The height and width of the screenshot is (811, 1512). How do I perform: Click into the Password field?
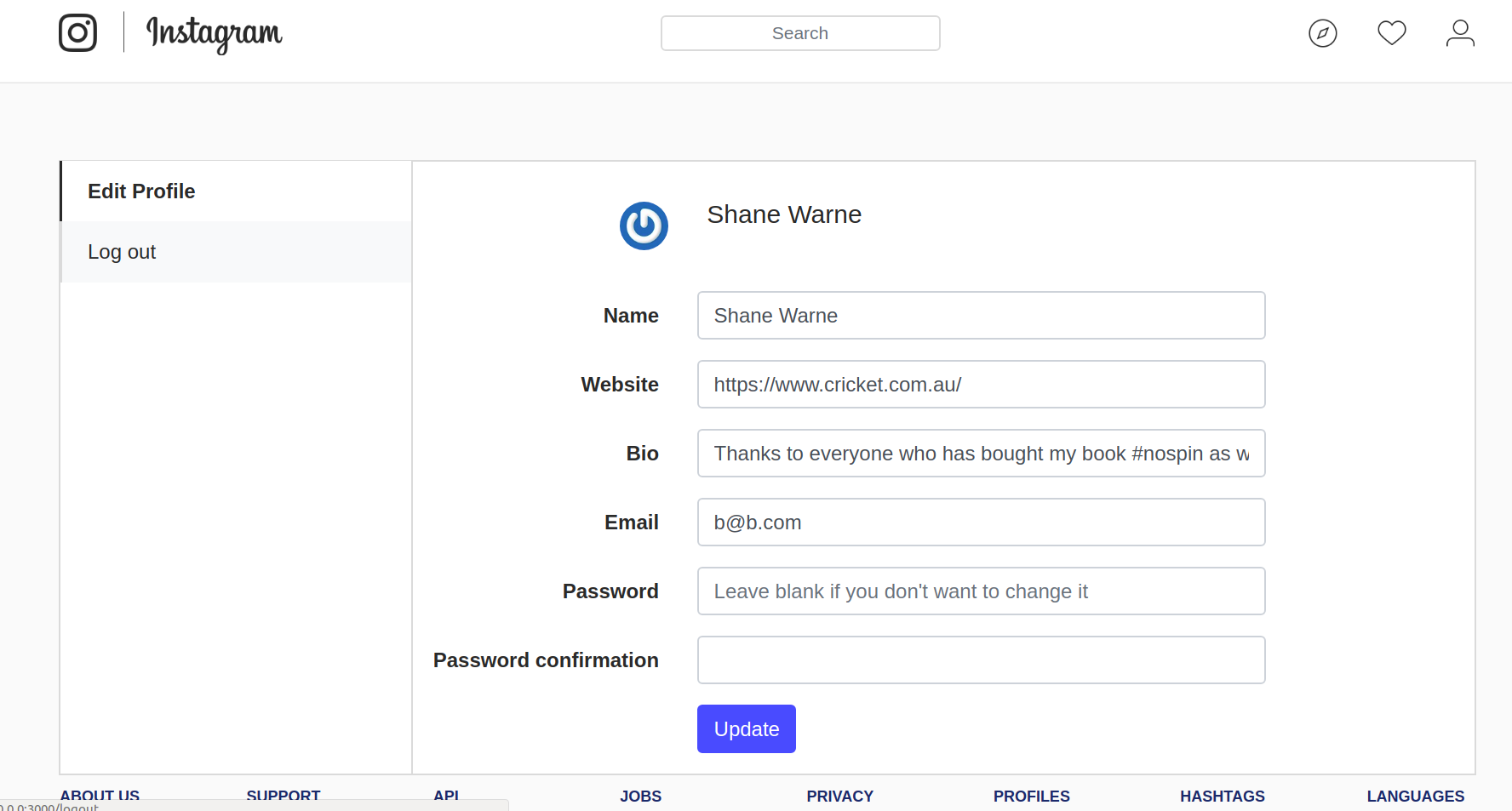click(x=981, y=591)
